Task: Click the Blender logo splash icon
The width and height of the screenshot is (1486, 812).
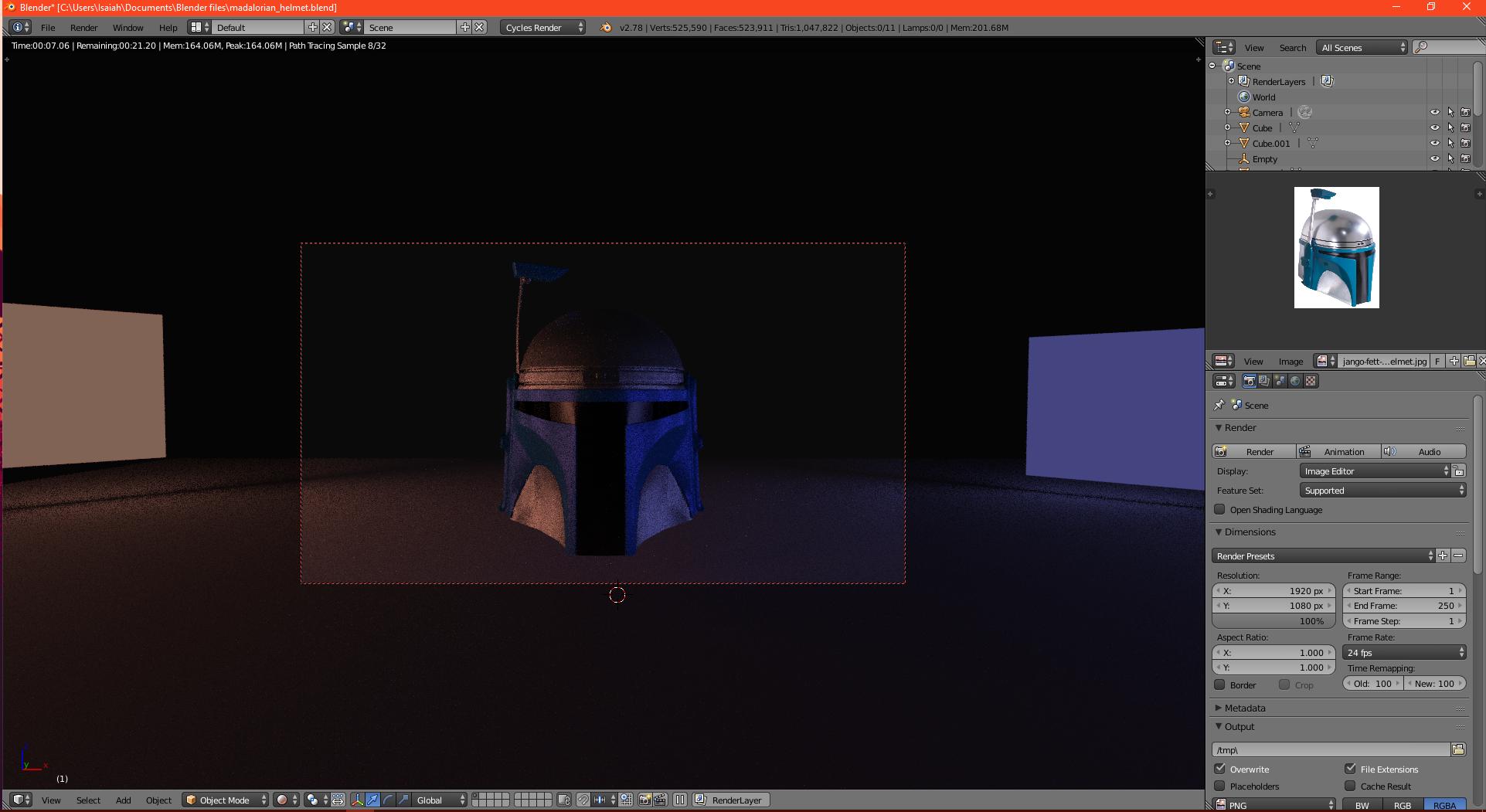Action: [606, 27]
